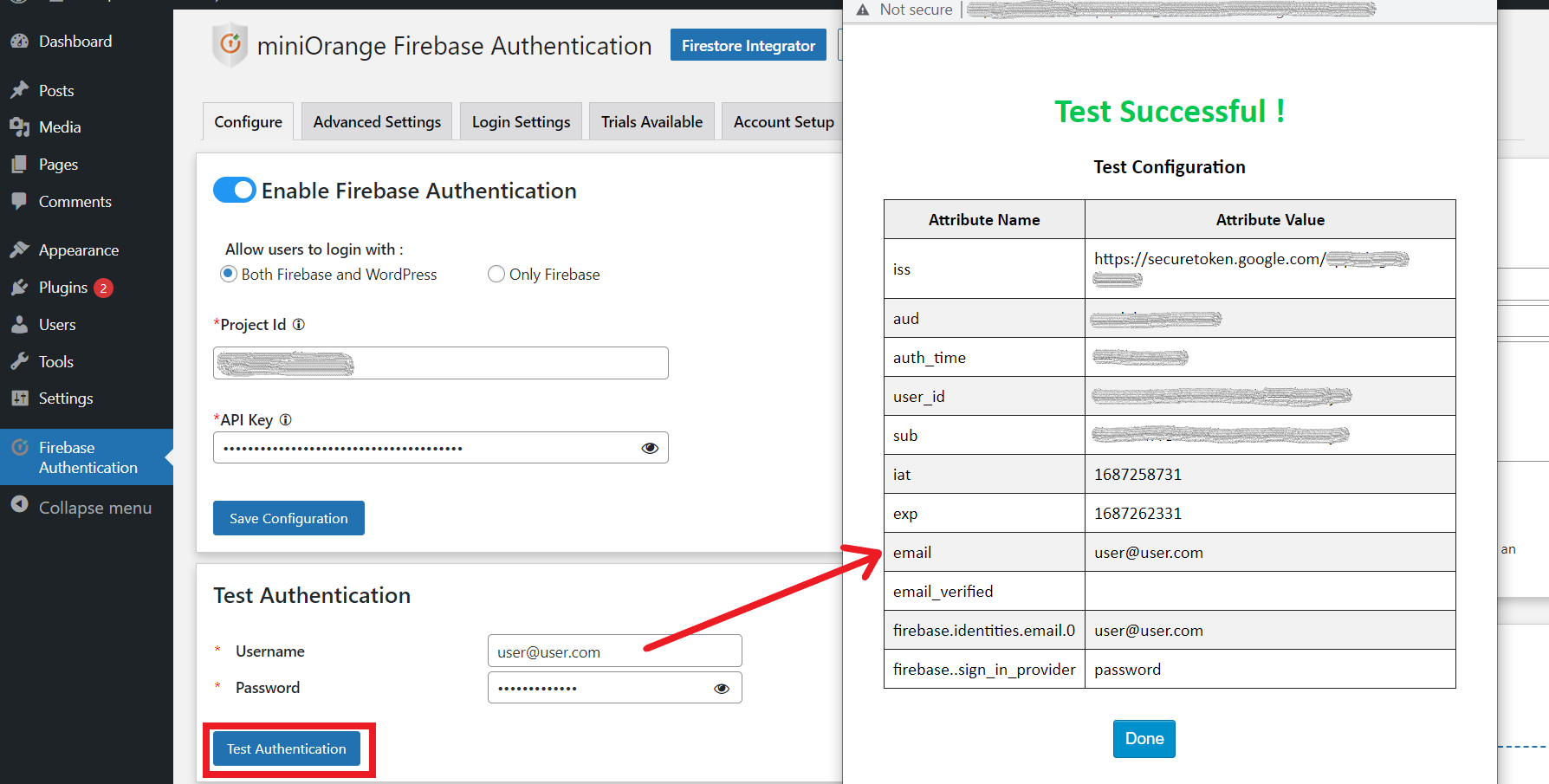
Task: Open the Account Setup tab
Action: tap(783, 121)
